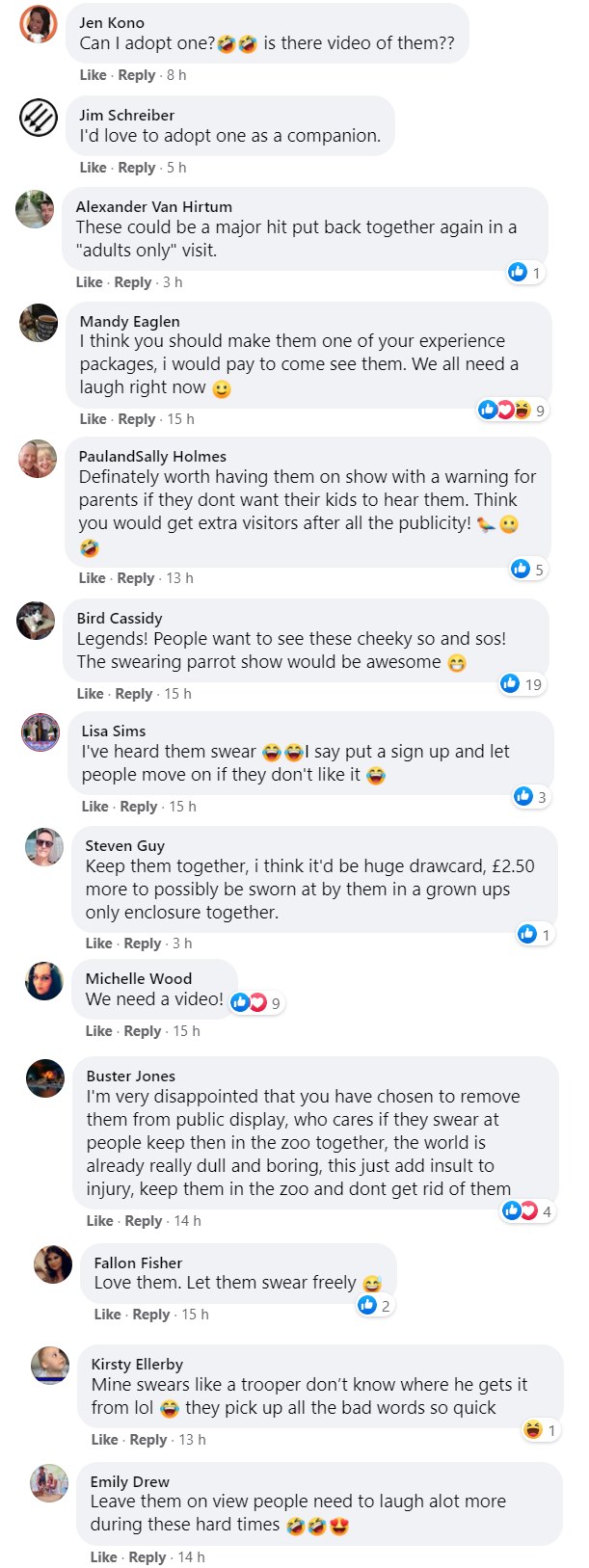Open like reactions on PaulandSally Holmes's comment

(x=528, y=570)
